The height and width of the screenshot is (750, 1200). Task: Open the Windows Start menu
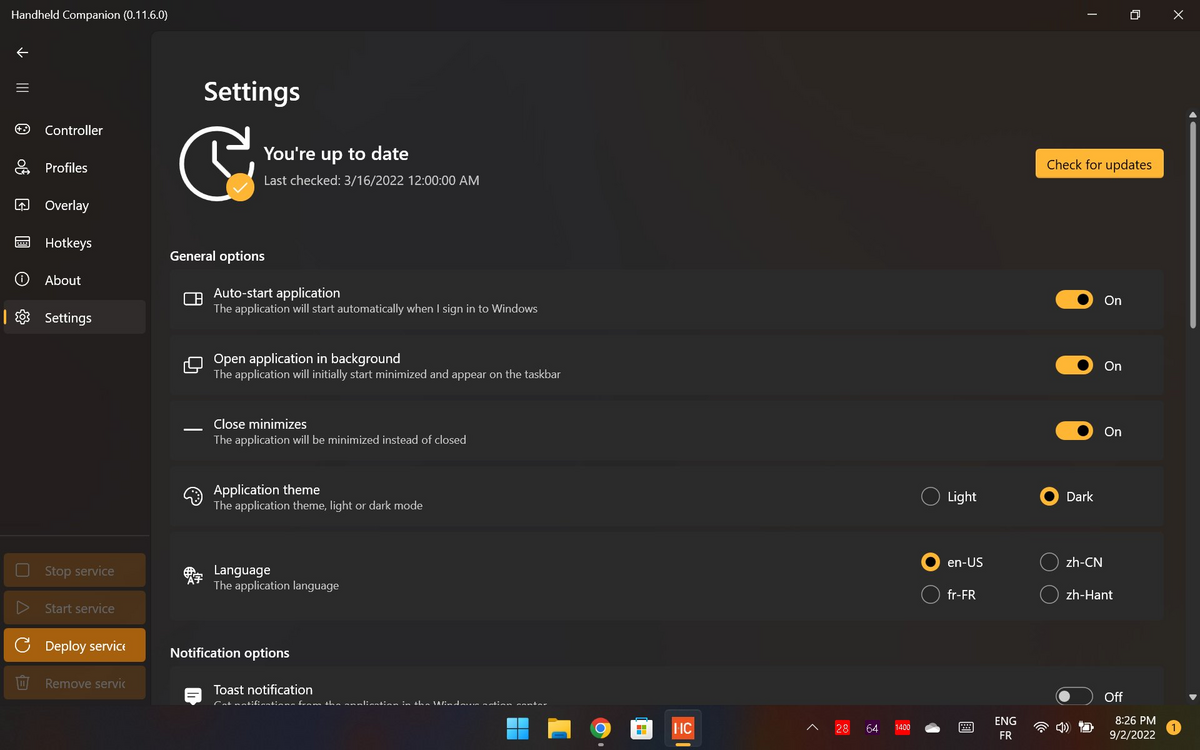pos(517,728)
